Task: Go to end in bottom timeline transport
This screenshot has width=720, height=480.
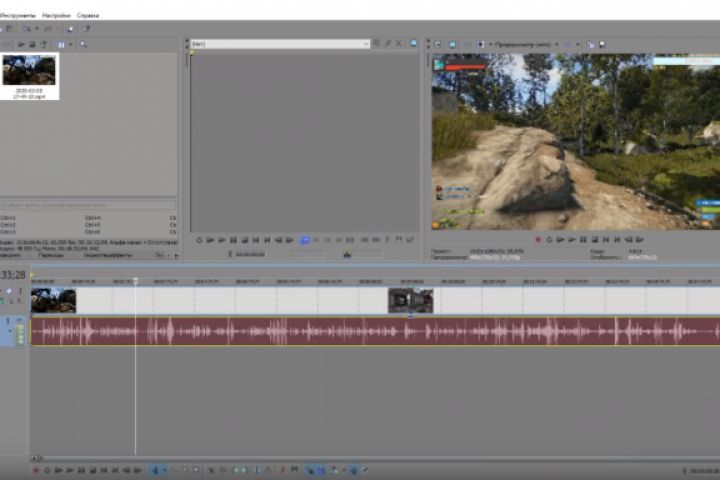Action: [115, 470]
